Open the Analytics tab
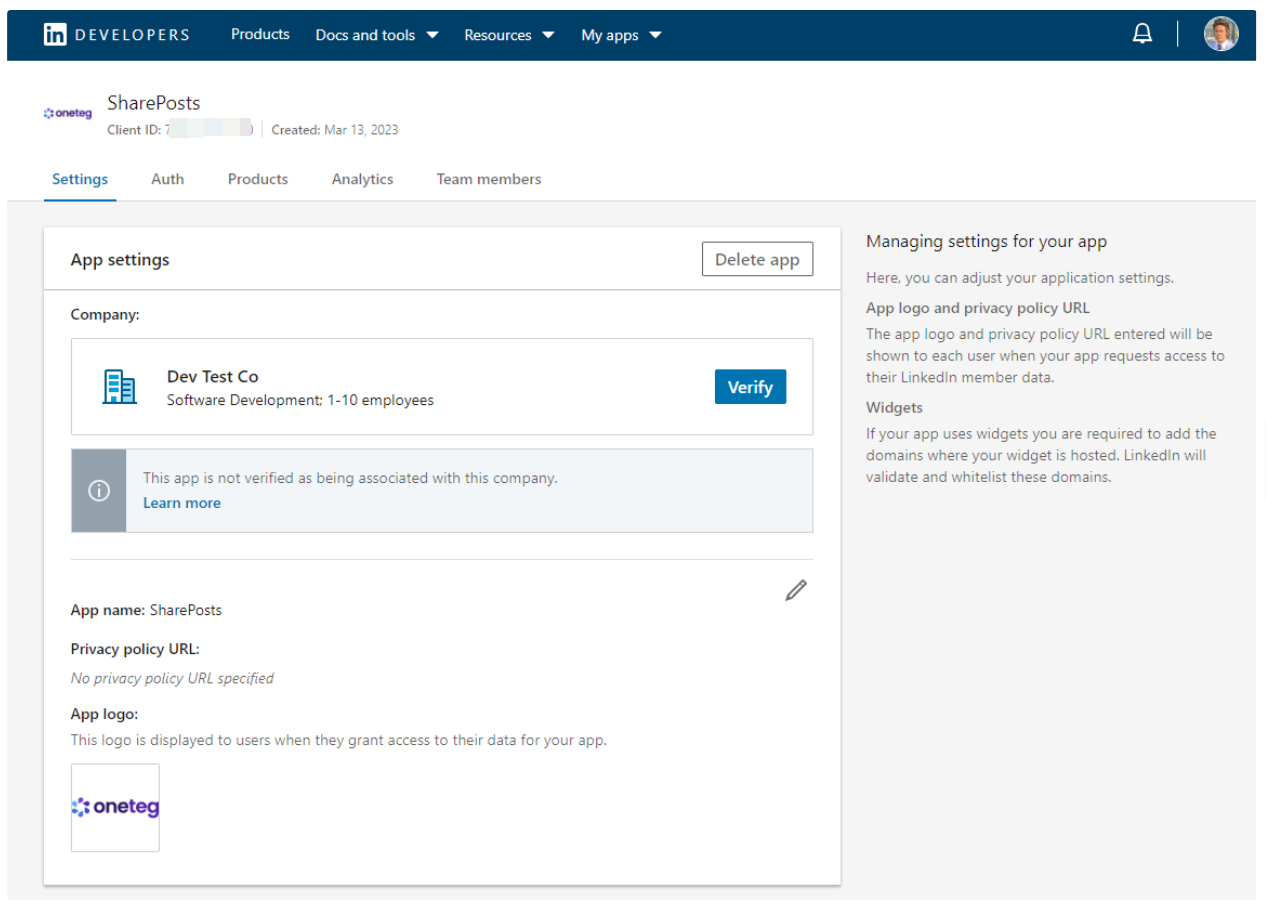 [x=362, y=179]
